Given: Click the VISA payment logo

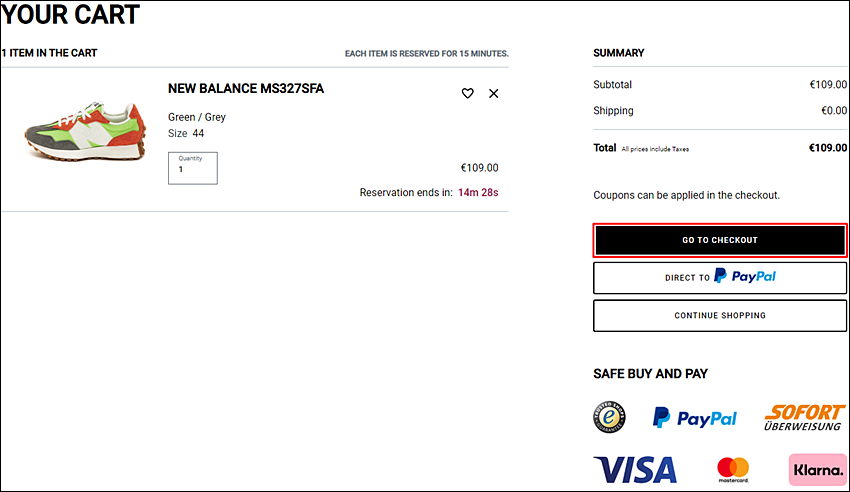Looking at the screenshot, I should click(635, 469).
